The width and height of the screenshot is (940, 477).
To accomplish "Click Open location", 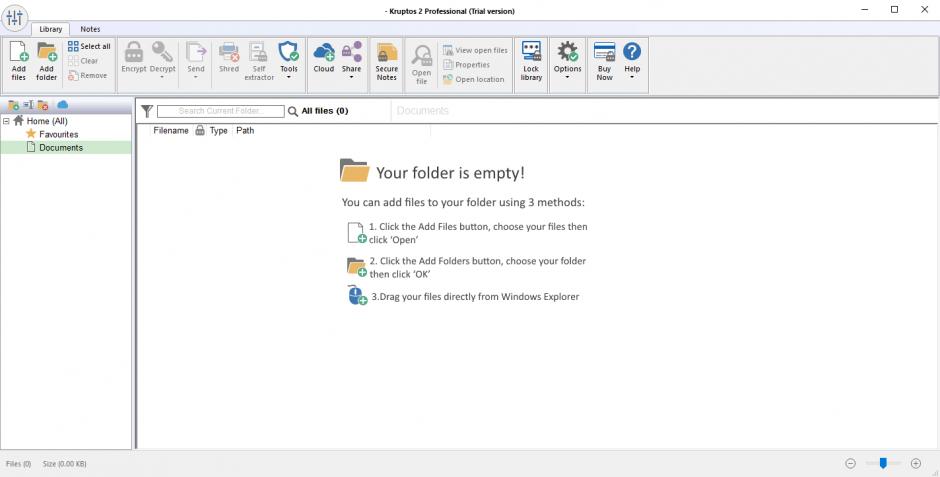I will [x=473, y=79].
